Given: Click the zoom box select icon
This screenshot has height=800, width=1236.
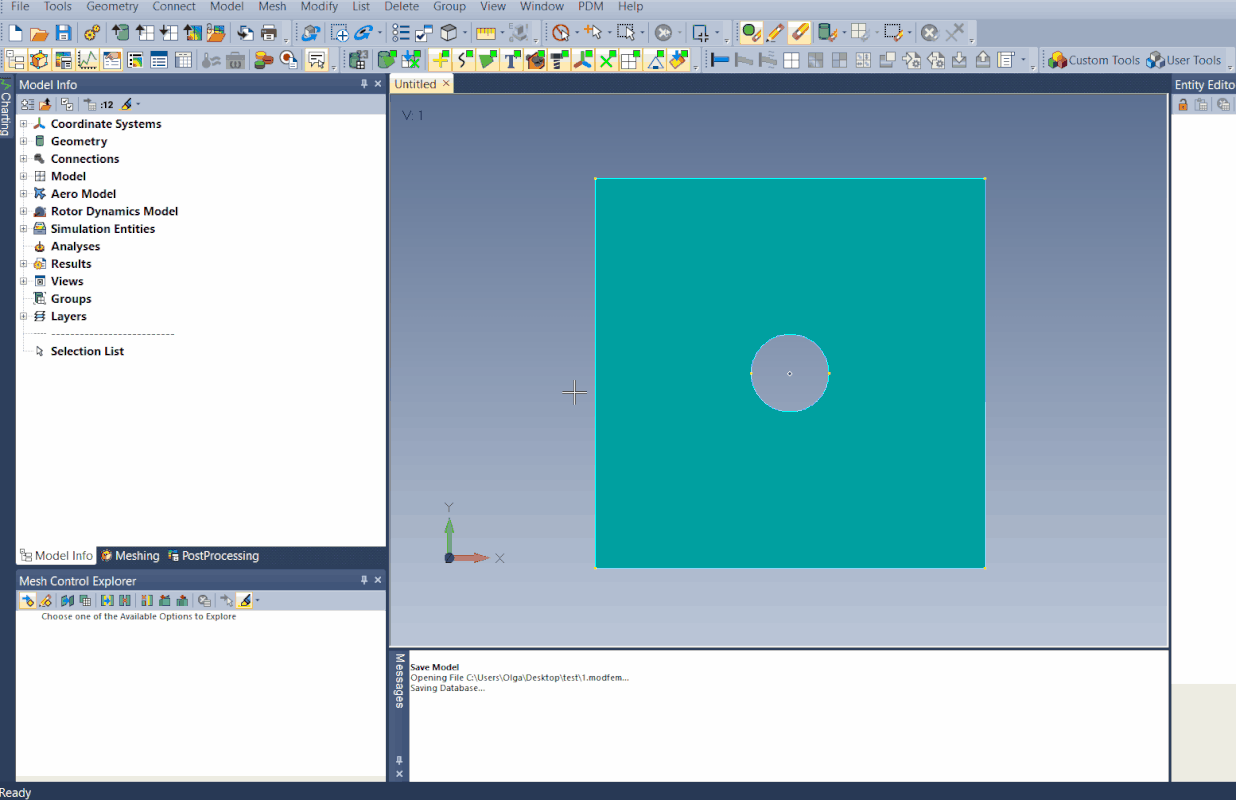Looking at the screenshot, I should (x=339, y=33).
